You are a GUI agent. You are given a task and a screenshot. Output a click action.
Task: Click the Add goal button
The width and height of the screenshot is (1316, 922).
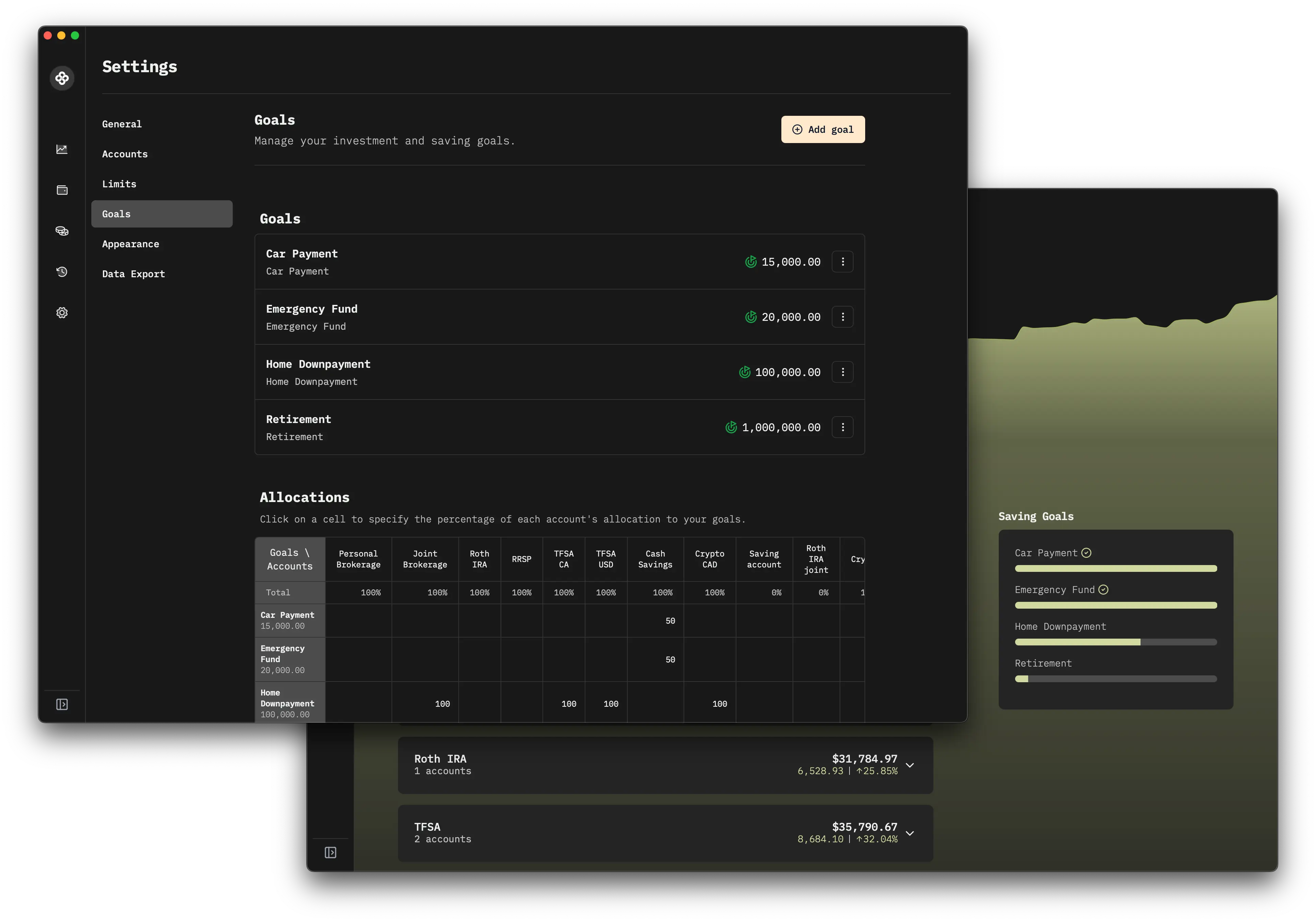click(x=823, y=129)
